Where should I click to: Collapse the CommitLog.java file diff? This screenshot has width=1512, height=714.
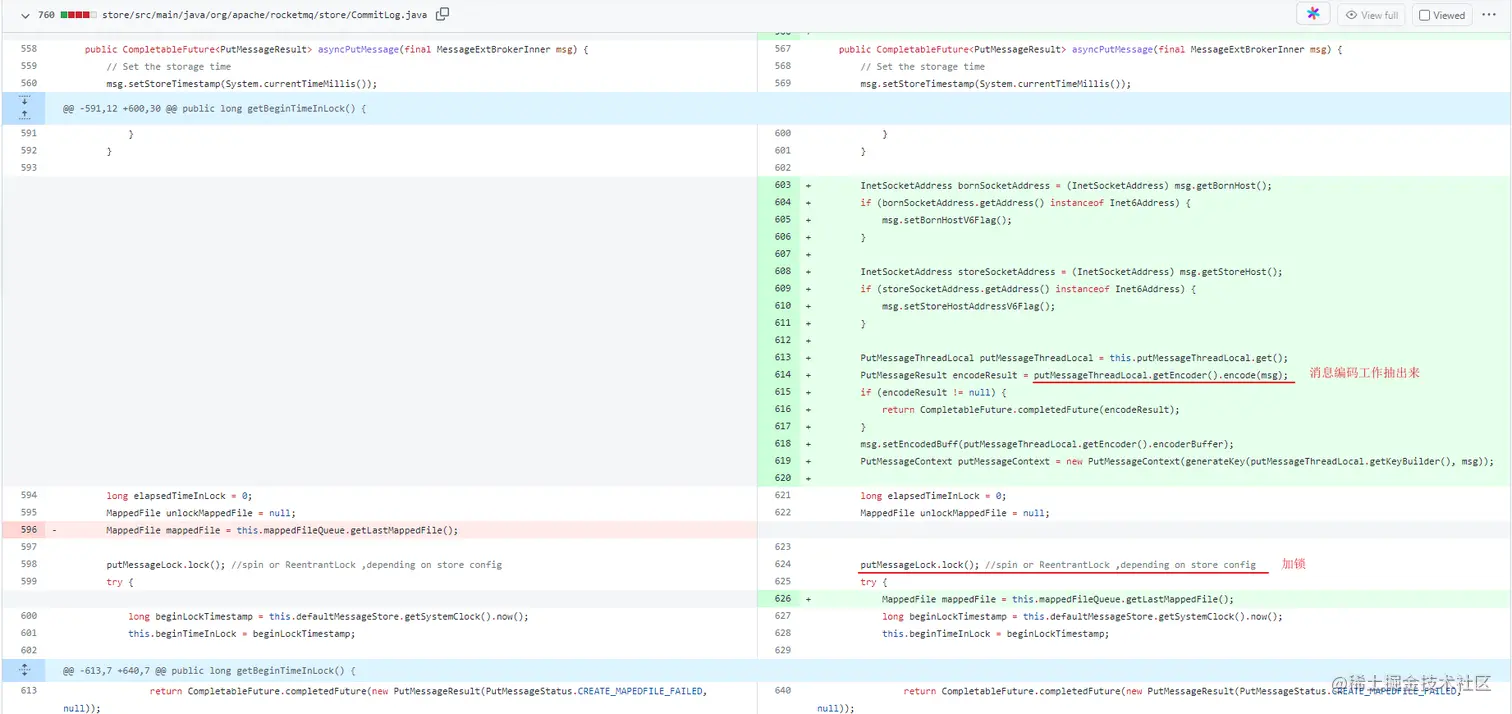[x=25, y=15]
